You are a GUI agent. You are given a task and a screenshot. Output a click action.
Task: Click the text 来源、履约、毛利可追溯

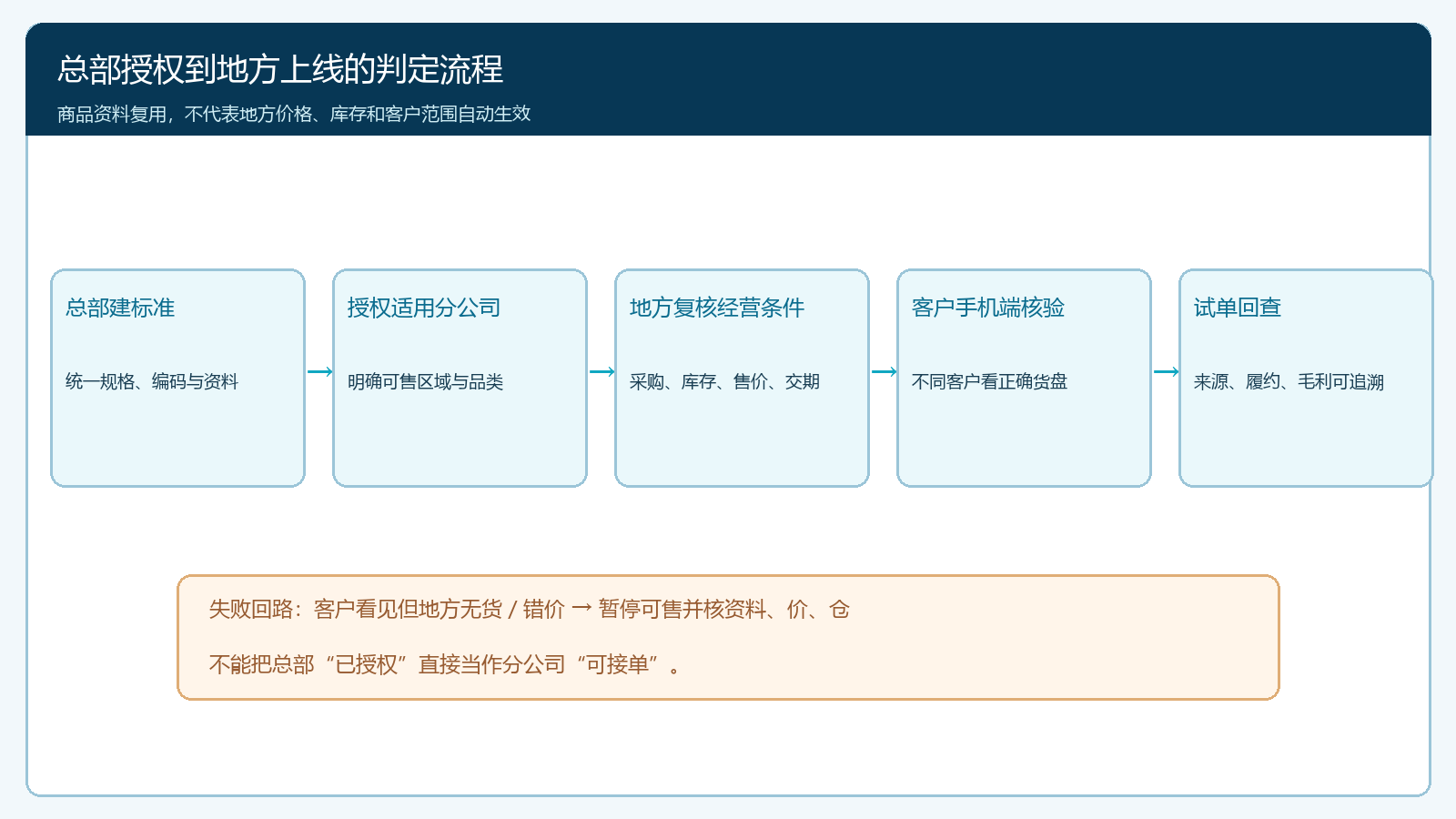tap(1289, 381)
